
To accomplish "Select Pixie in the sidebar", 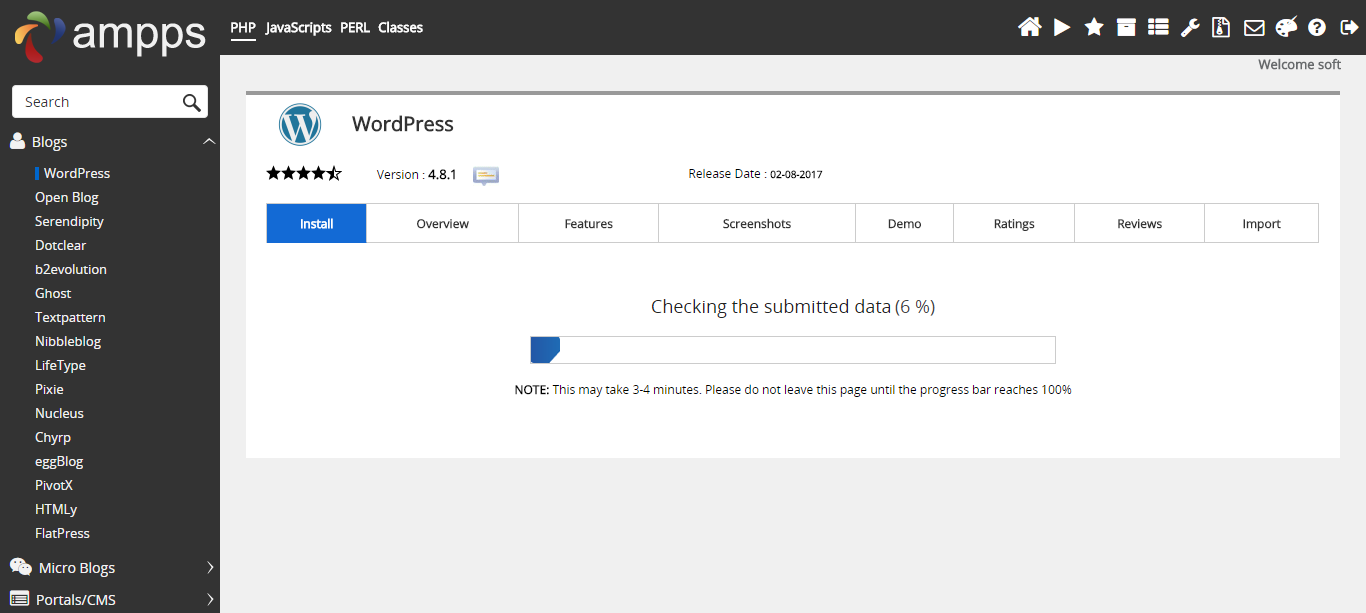I will [x=49, y=389].
